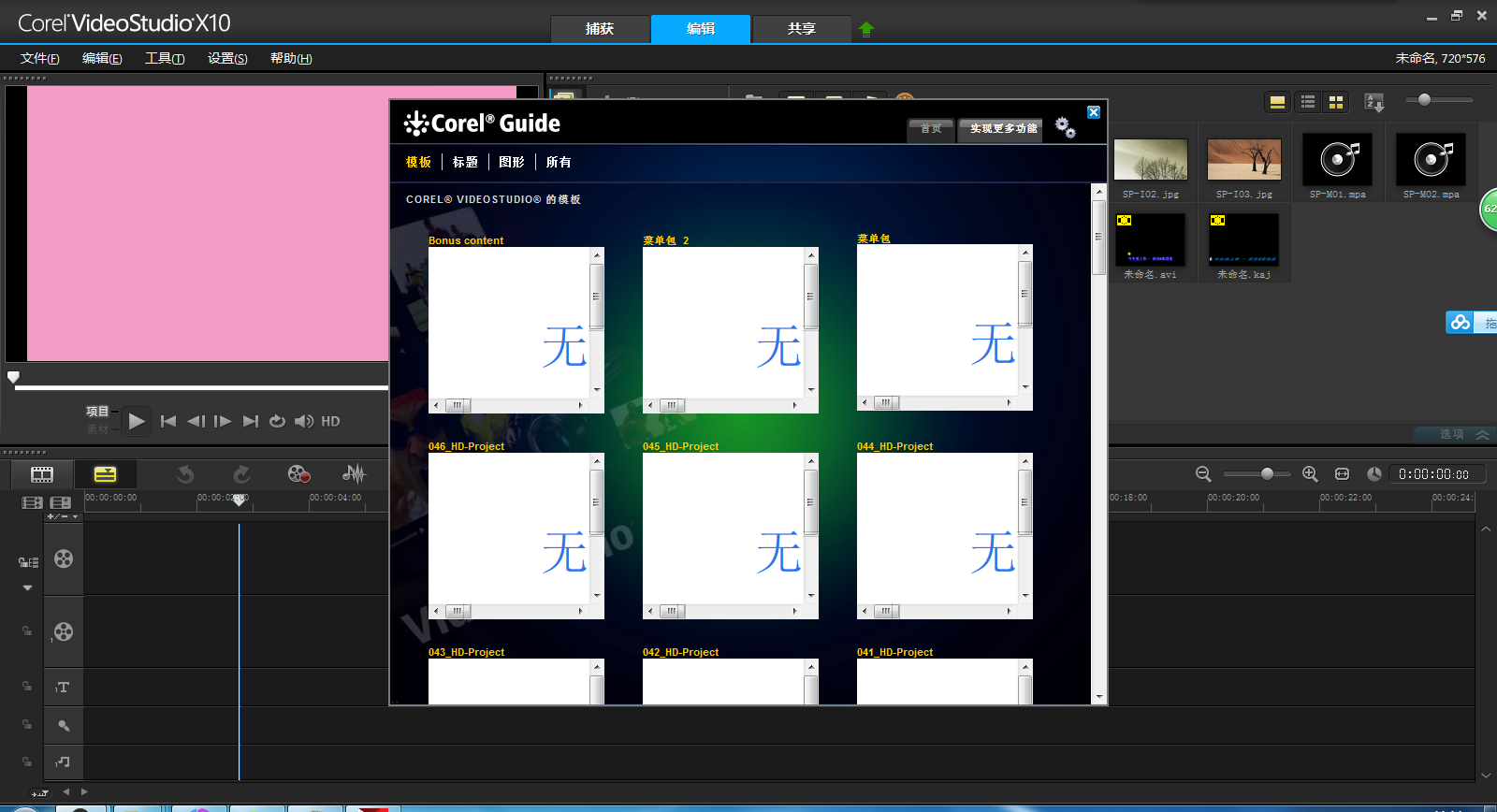Screen dimensions: 1497x812
Task: Switch library to thumbnail view
Action: [1336, 102]
